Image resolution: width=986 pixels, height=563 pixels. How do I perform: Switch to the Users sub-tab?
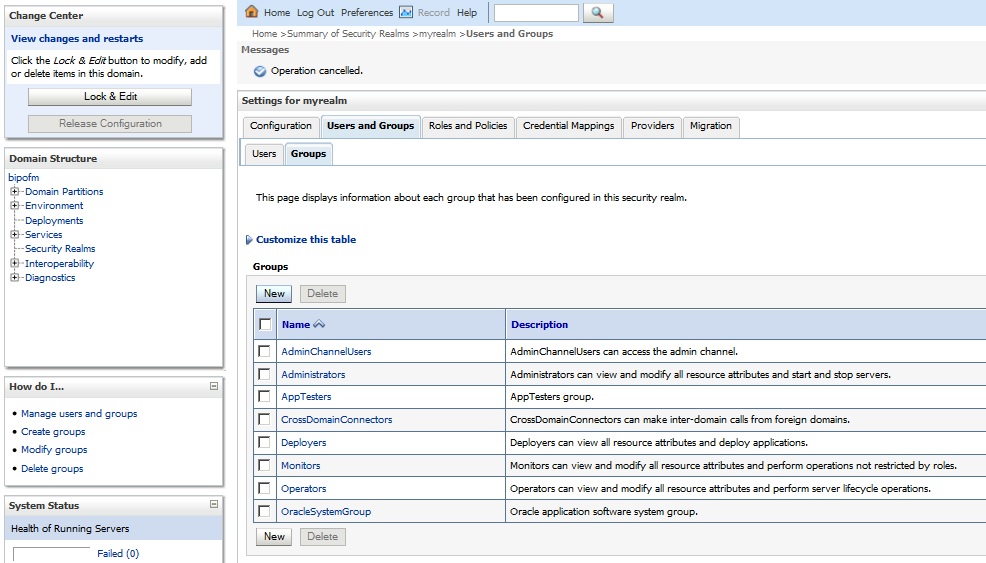264,153
